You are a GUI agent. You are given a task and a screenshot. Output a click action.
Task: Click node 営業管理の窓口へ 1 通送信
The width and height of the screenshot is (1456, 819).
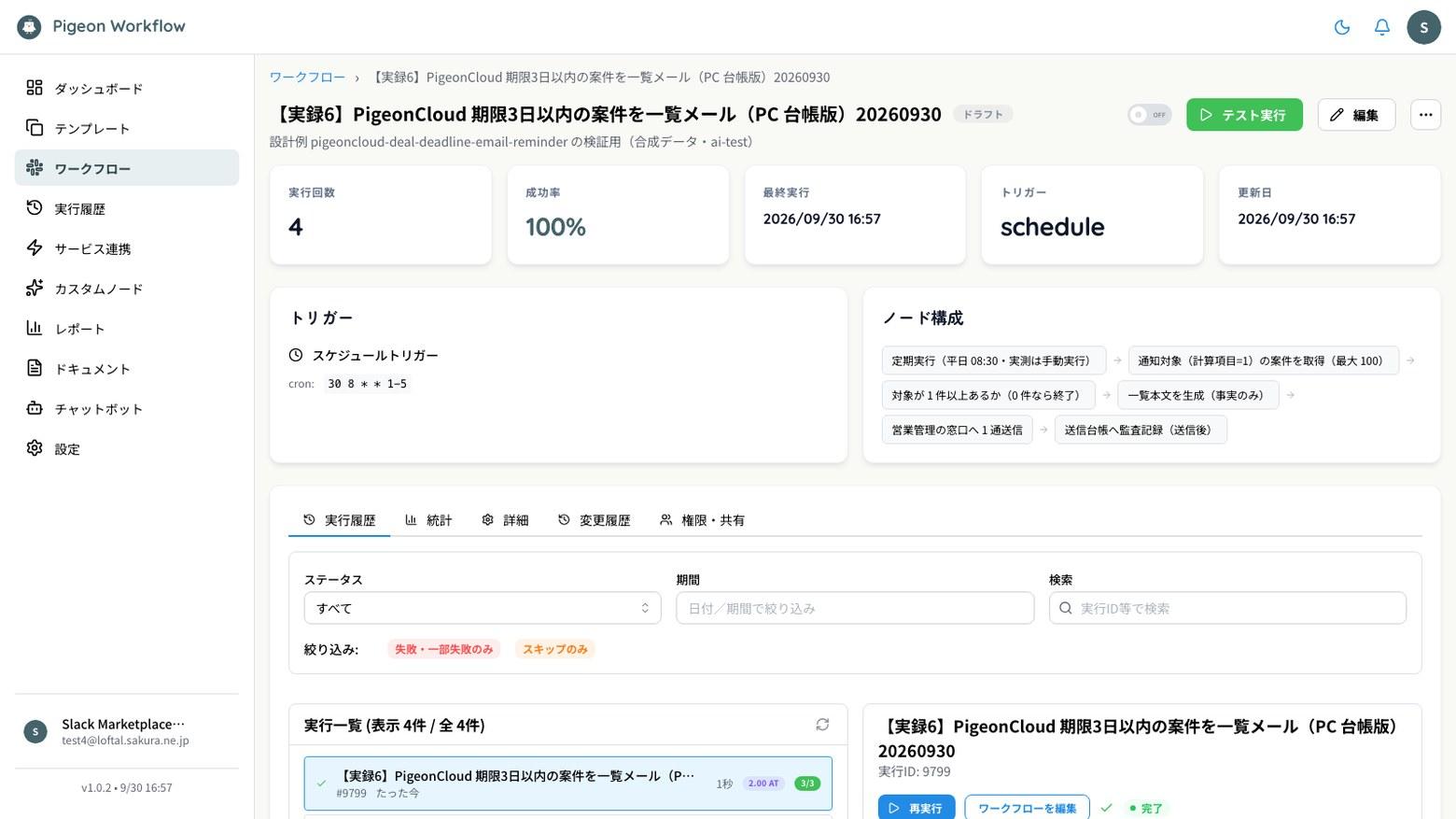(957, 430)
